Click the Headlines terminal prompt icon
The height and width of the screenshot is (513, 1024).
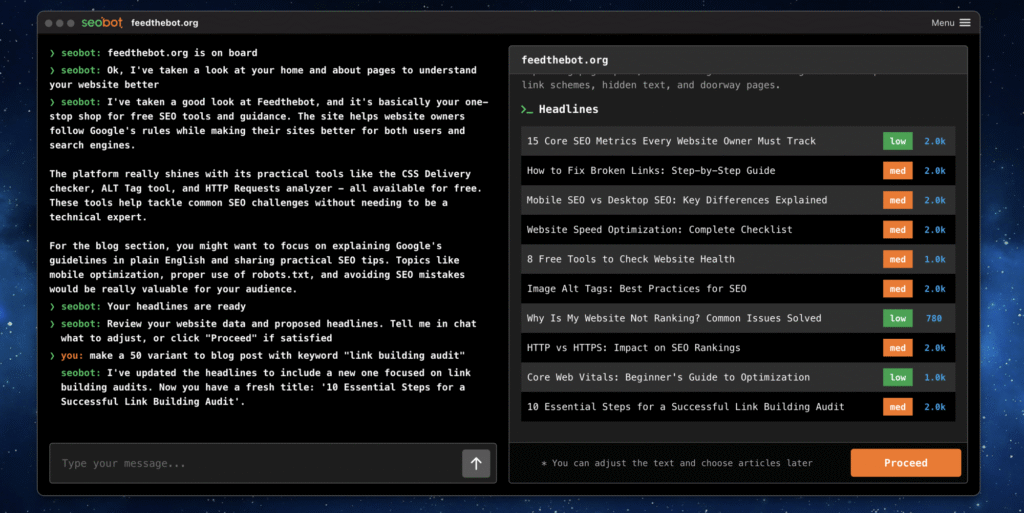[x=527, y=110]
